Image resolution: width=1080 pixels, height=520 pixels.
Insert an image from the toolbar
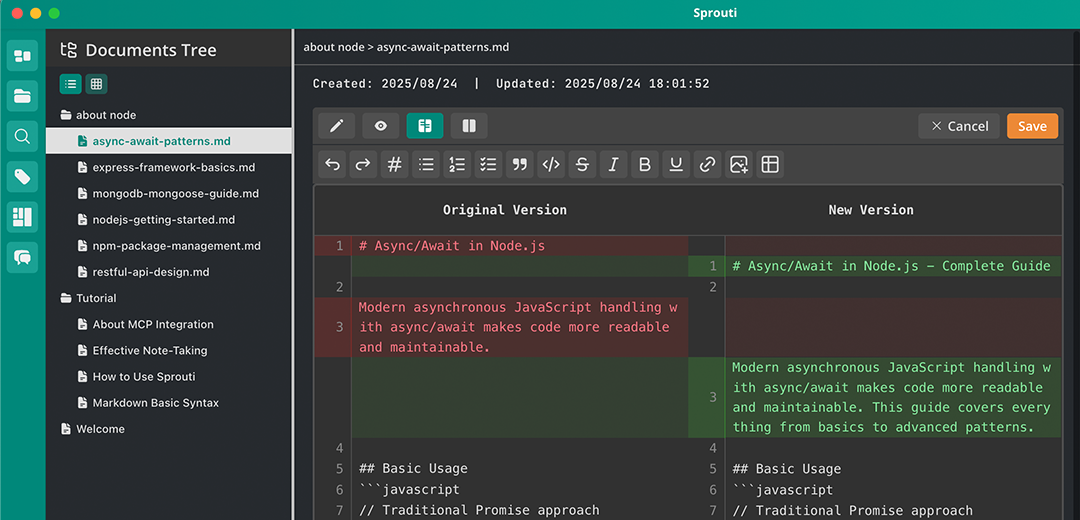tap(739, 165)
